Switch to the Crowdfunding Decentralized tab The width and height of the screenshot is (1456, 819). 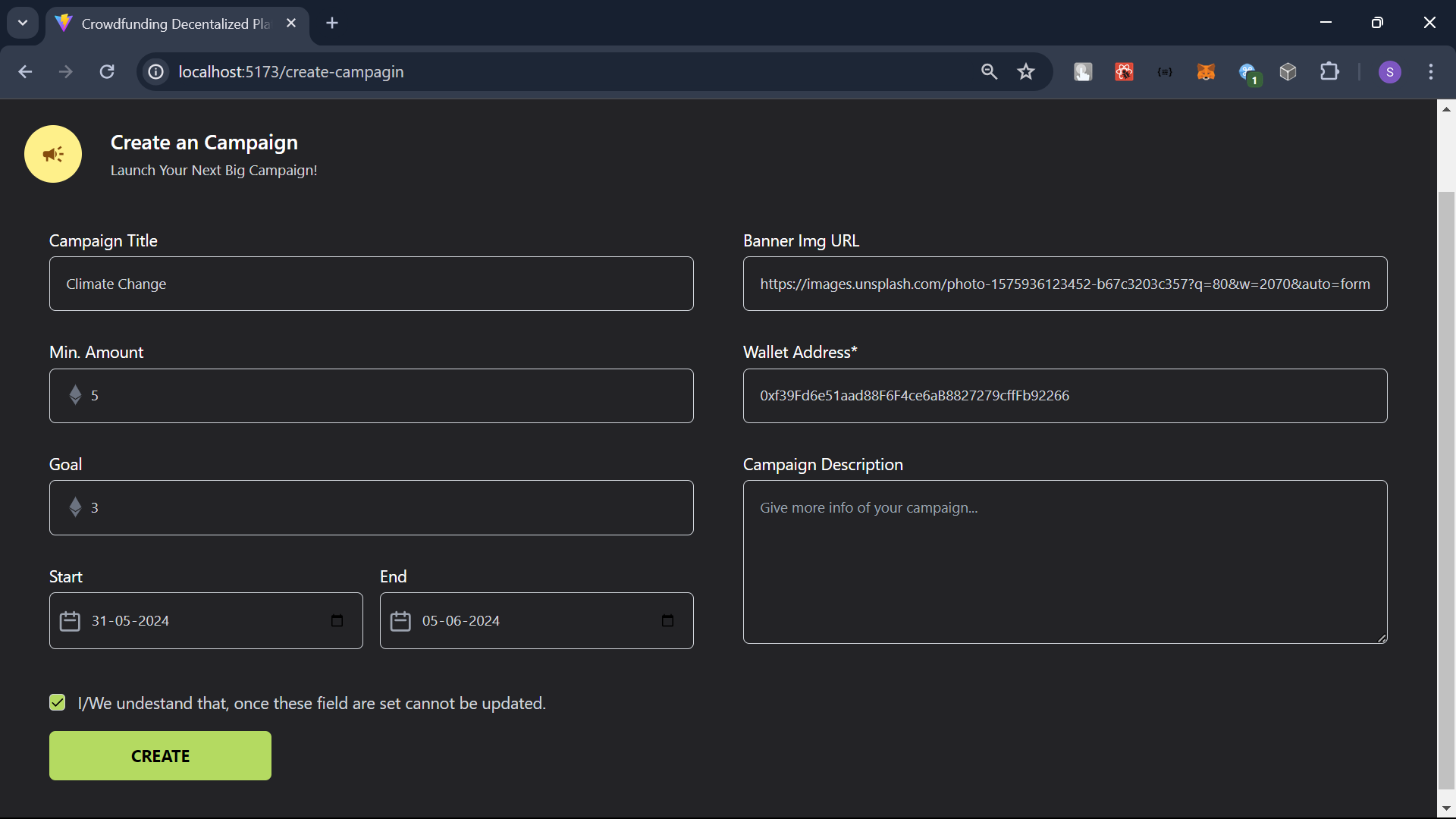[x=176, y=24]
